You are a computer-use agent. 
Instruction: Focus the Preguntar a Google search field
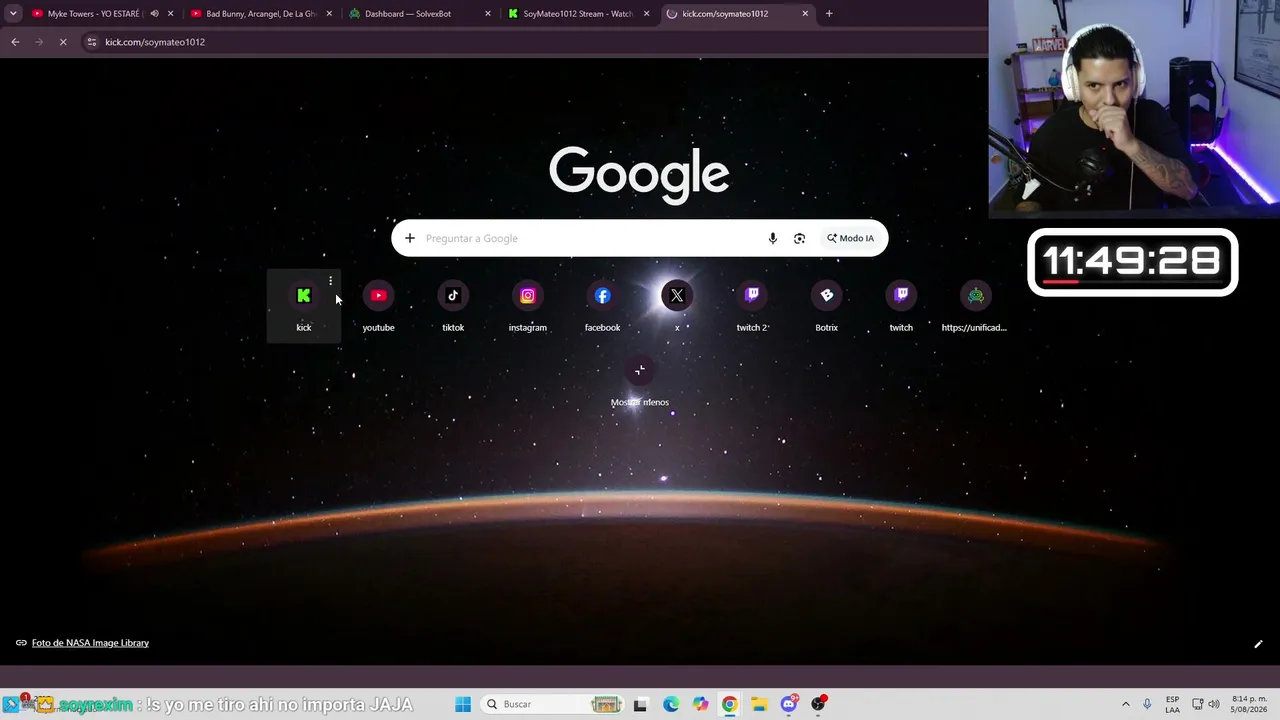pos(590,238)
